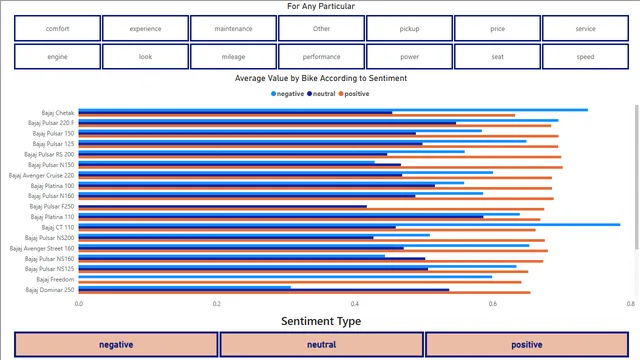Image resolution: width=640 pixels, height=360 pixels.
Task: Select the comfort slicer button
Action: [57, 29]
